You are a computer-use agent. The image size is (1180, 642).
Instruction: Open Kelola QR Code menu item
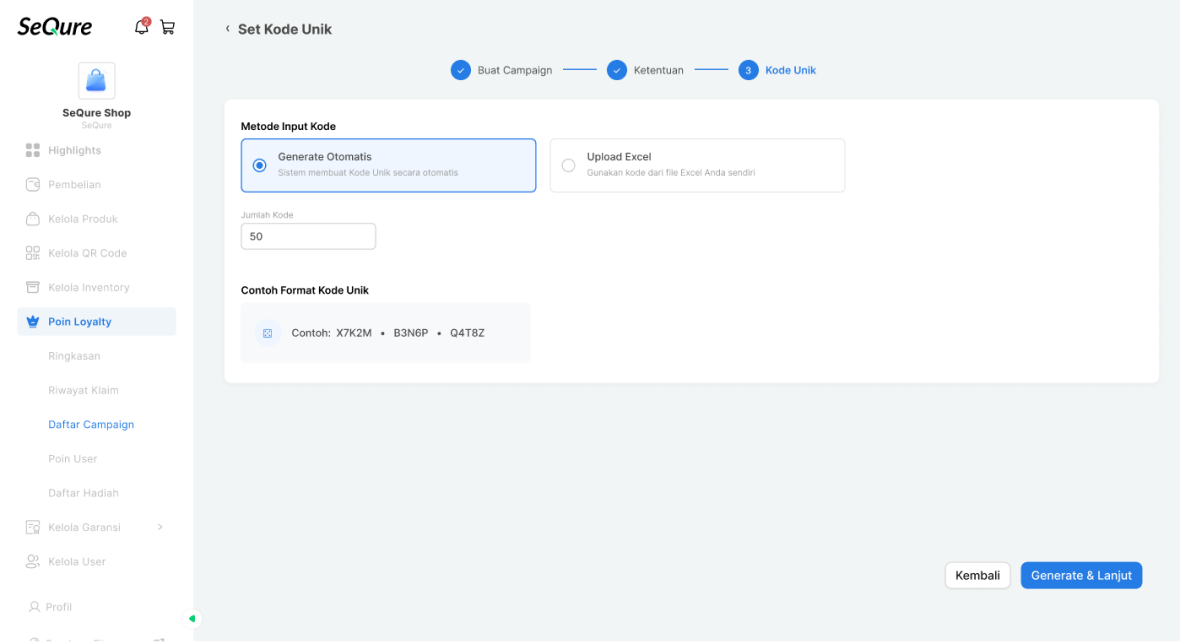pos(96,253)
